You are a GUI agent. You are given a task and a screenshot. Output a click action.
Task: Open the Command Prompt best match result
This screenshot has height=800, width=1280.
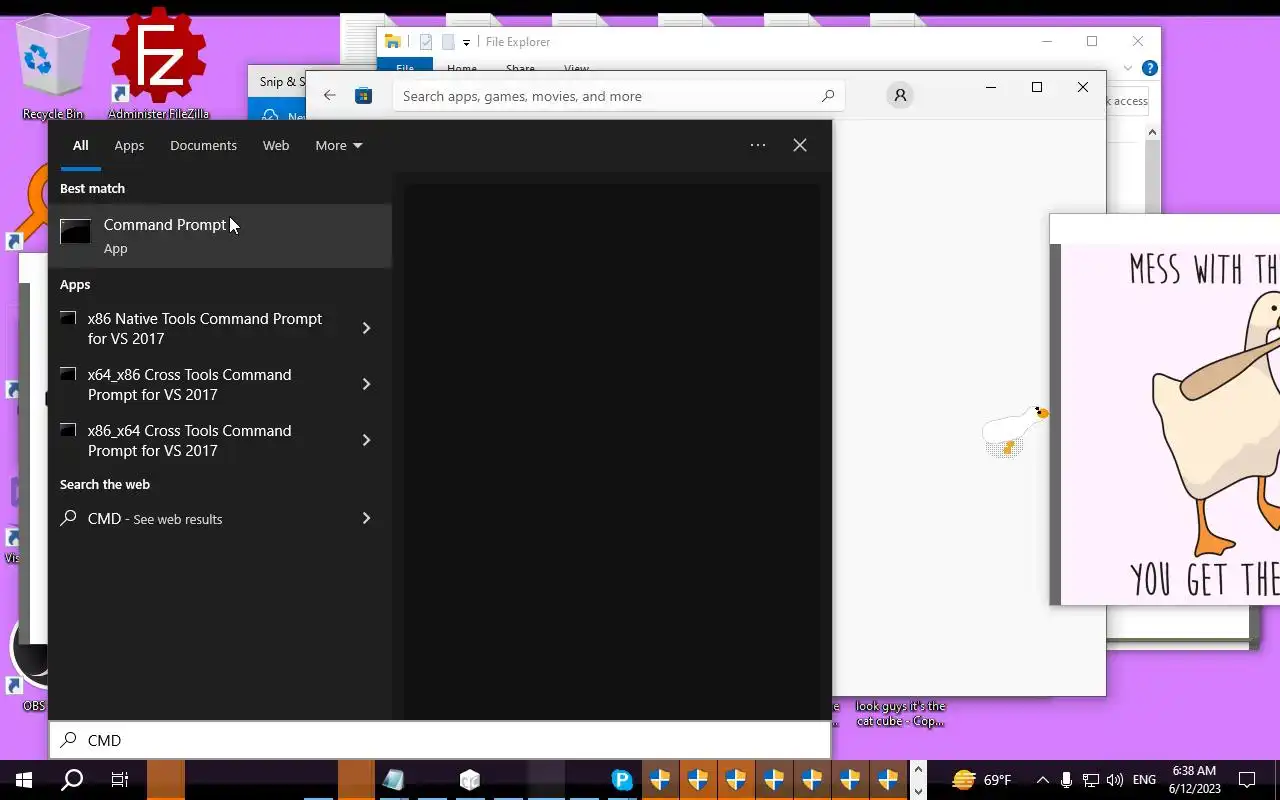point(220,236)
